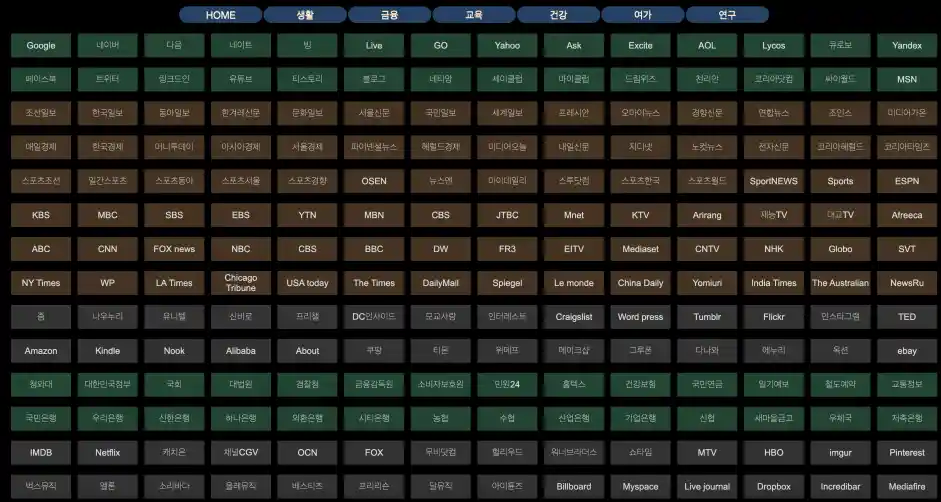Visit the YTN news link
The height and width of the screenshot is (502, 941).
[x=307, y=215]
